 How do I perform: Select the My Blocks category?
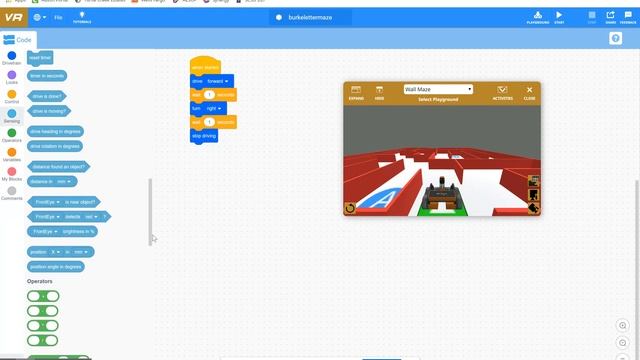11,174
